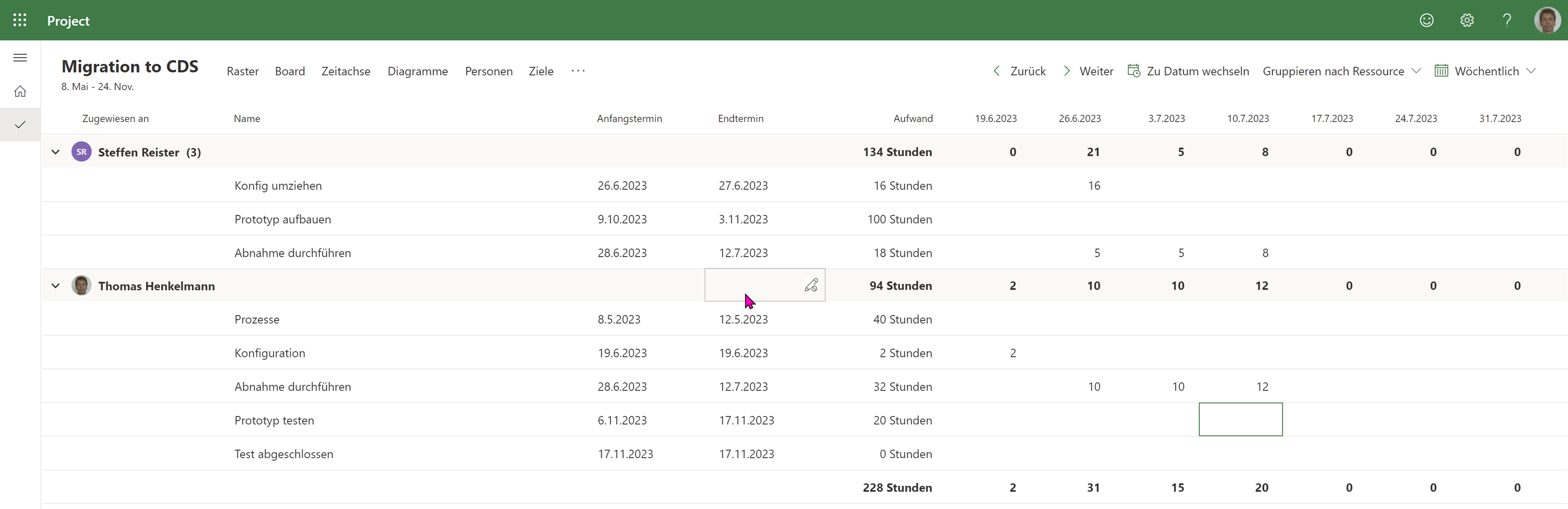Switch to the Board view tab
The image size is (1568, 509).
(290, 71)
